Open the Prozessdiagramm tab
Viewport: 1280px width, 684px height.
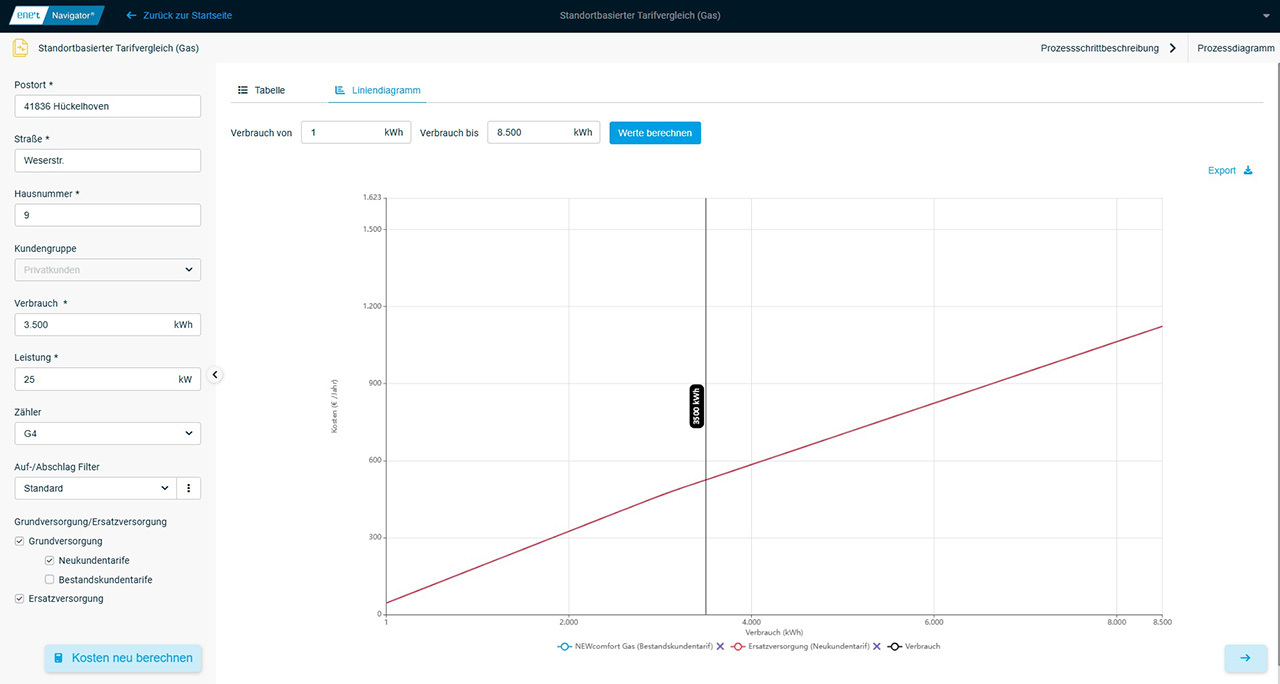point(1234,48)
